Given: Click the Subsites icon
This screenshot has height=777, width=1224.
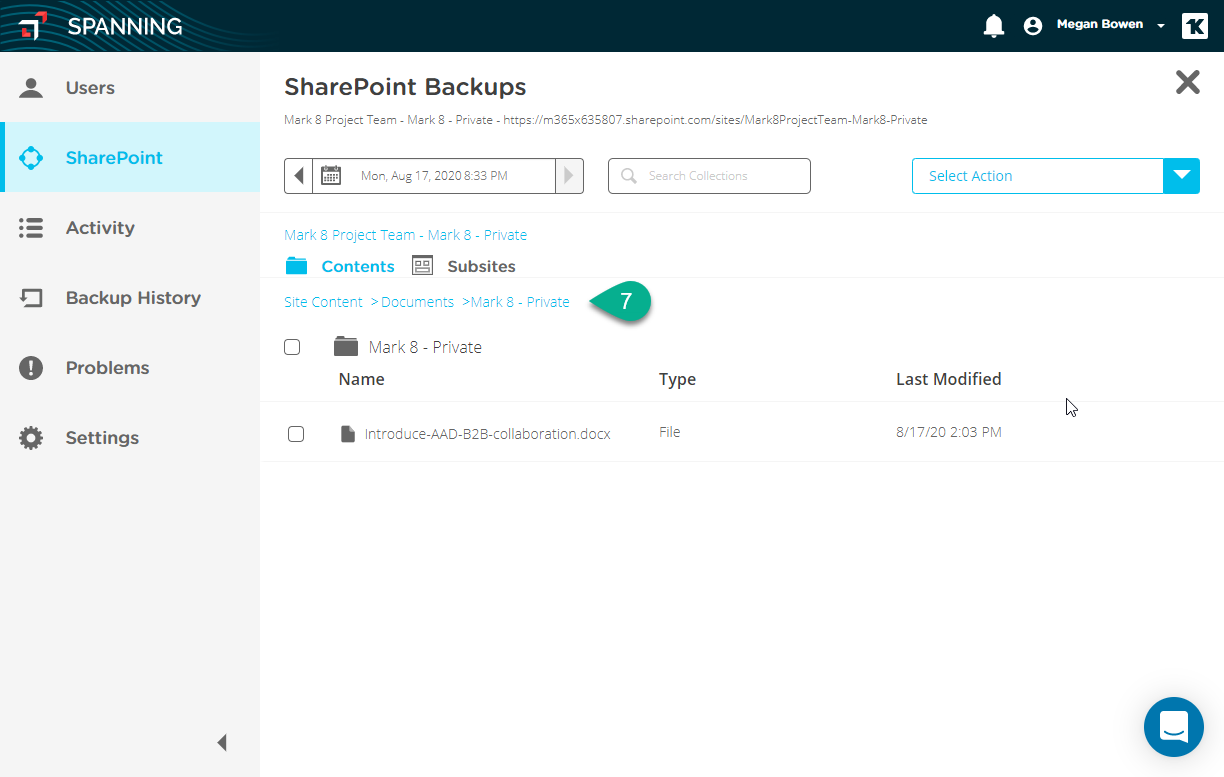Looking at the screenshot, I should [422, 266].
